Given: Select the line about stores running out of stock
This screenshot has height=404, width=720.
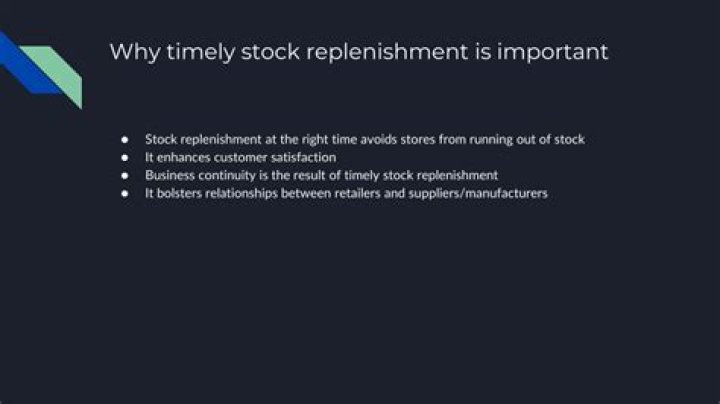Looking at the screenshot, I should (365, 139).
